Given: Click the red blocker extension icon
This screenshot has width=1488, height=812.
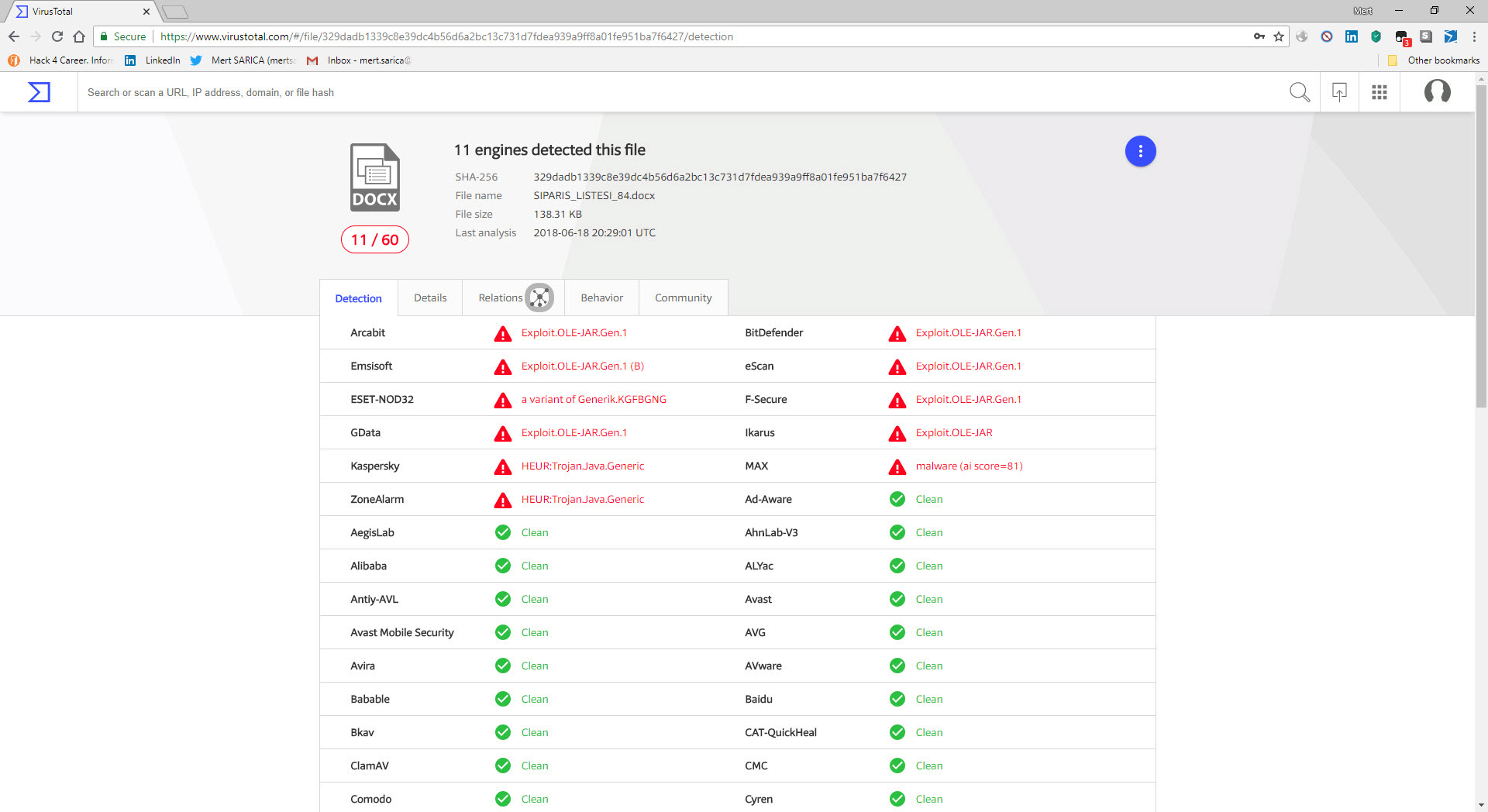Looking at the screenshot, I should pos(1327,36).
